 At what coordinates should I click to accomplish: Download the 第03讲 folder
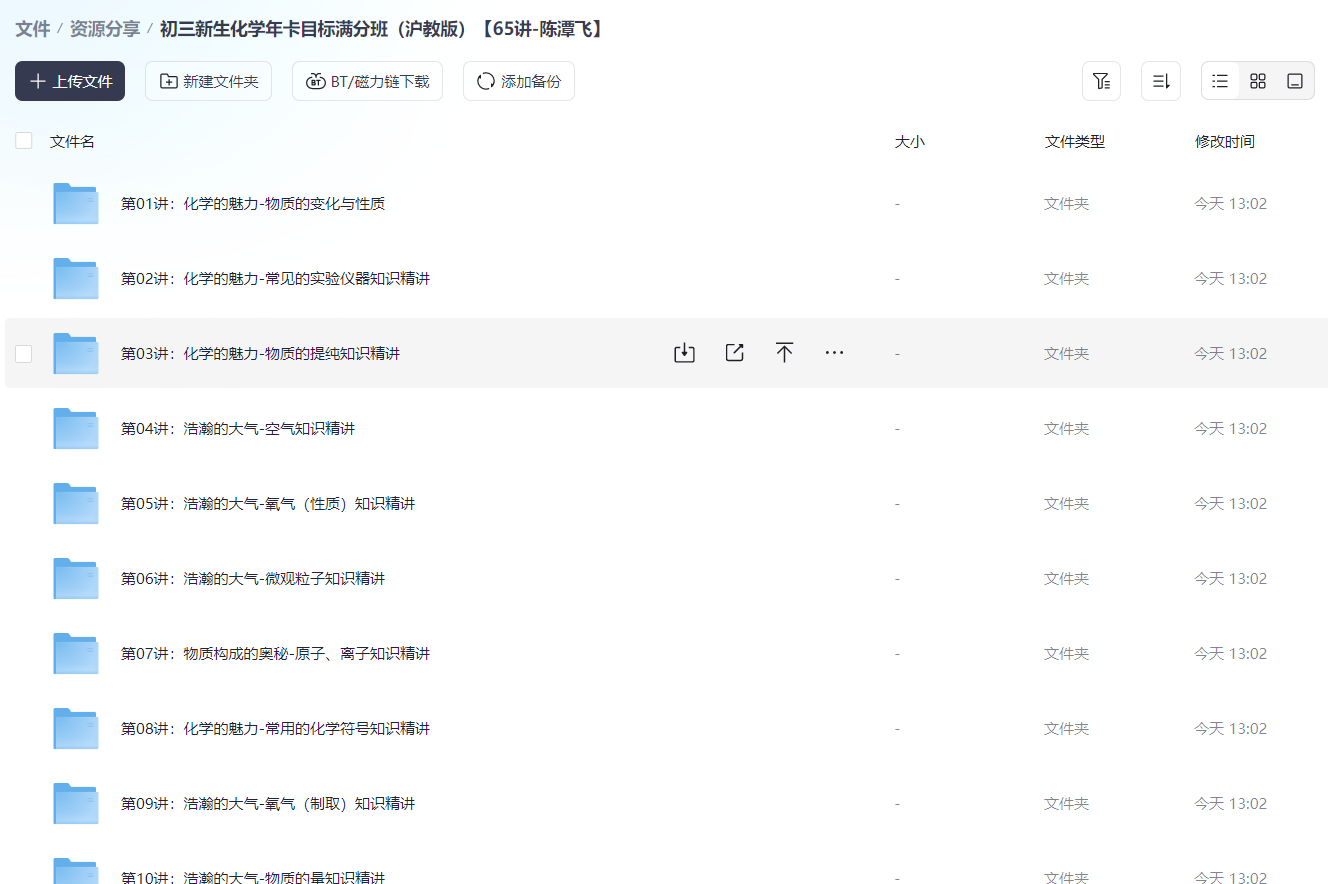point(684,352)
